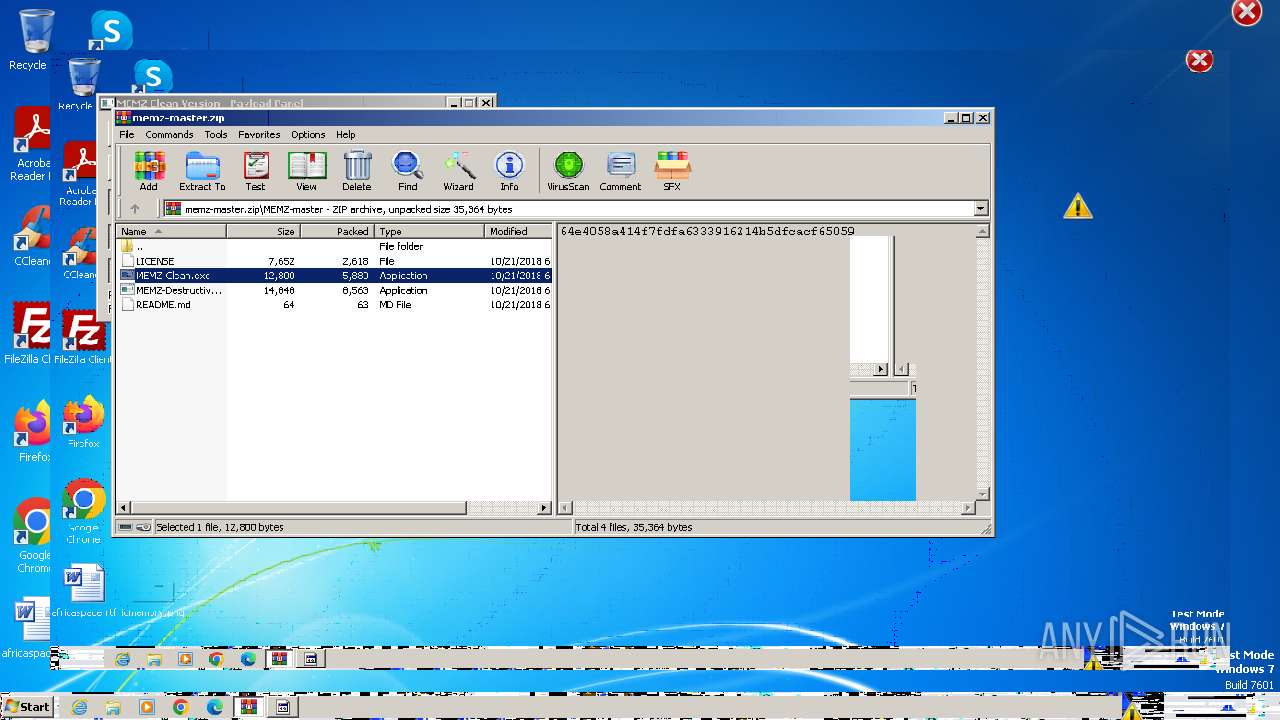Run the Test archive tool
The height and width of the screenshot is (720, 1280).
tap(256, 170)
